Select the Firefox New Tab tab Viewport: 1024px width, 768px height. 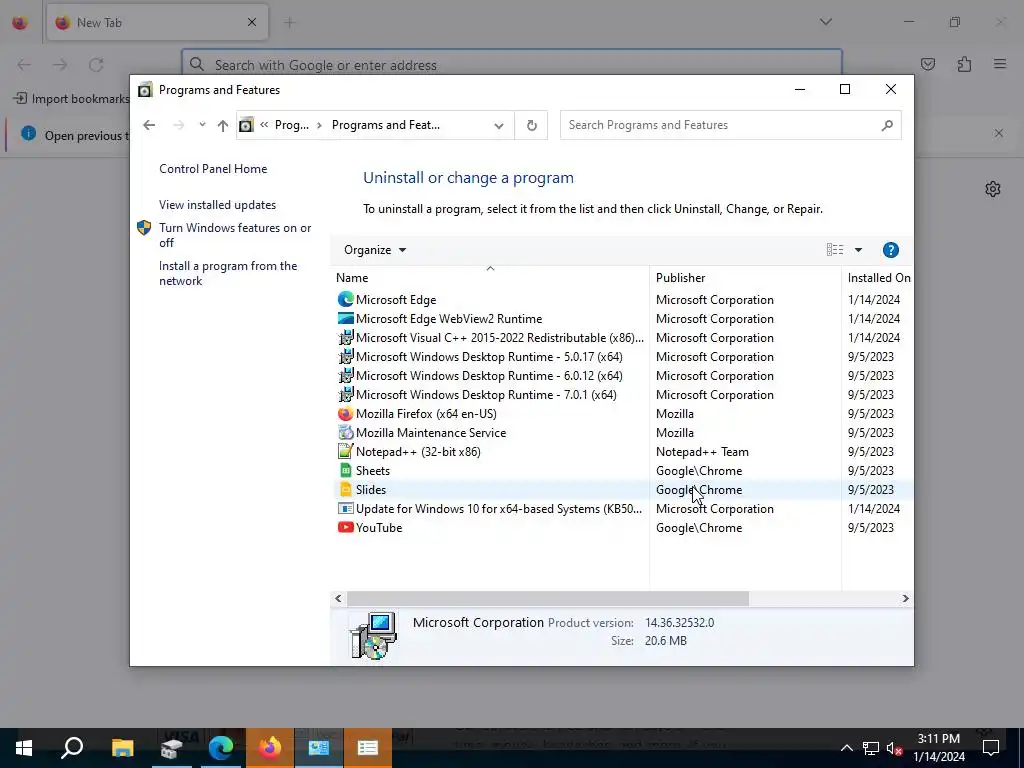(157, 22)
